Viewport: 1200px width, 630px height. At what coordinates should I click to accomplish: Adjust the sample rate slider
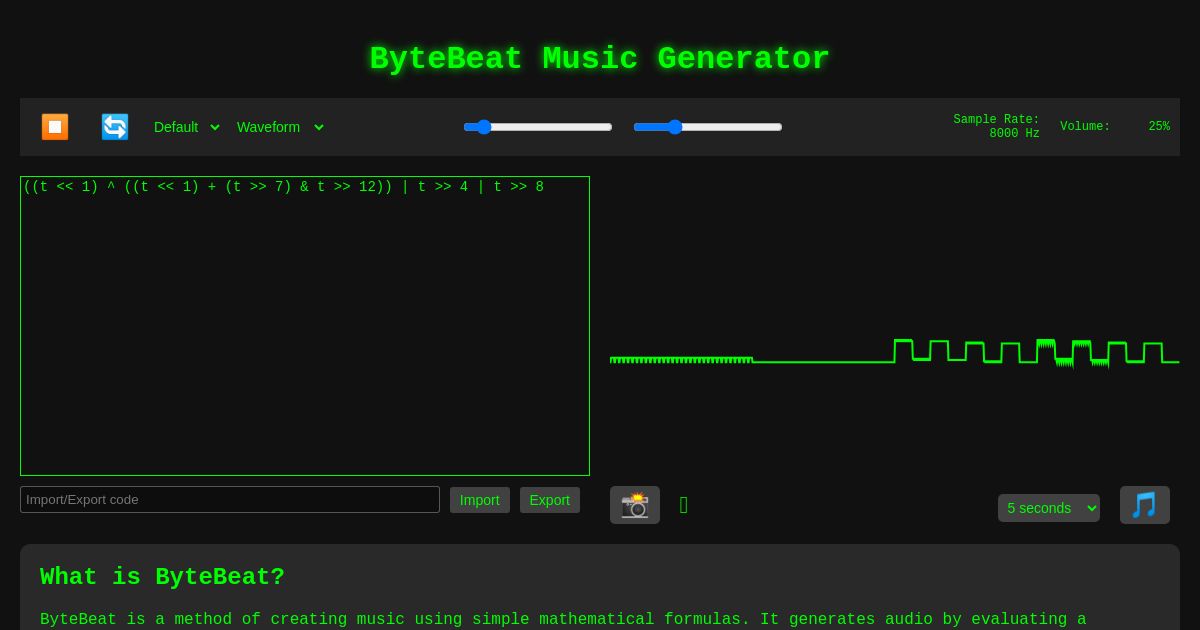click(x=538, y=127)
